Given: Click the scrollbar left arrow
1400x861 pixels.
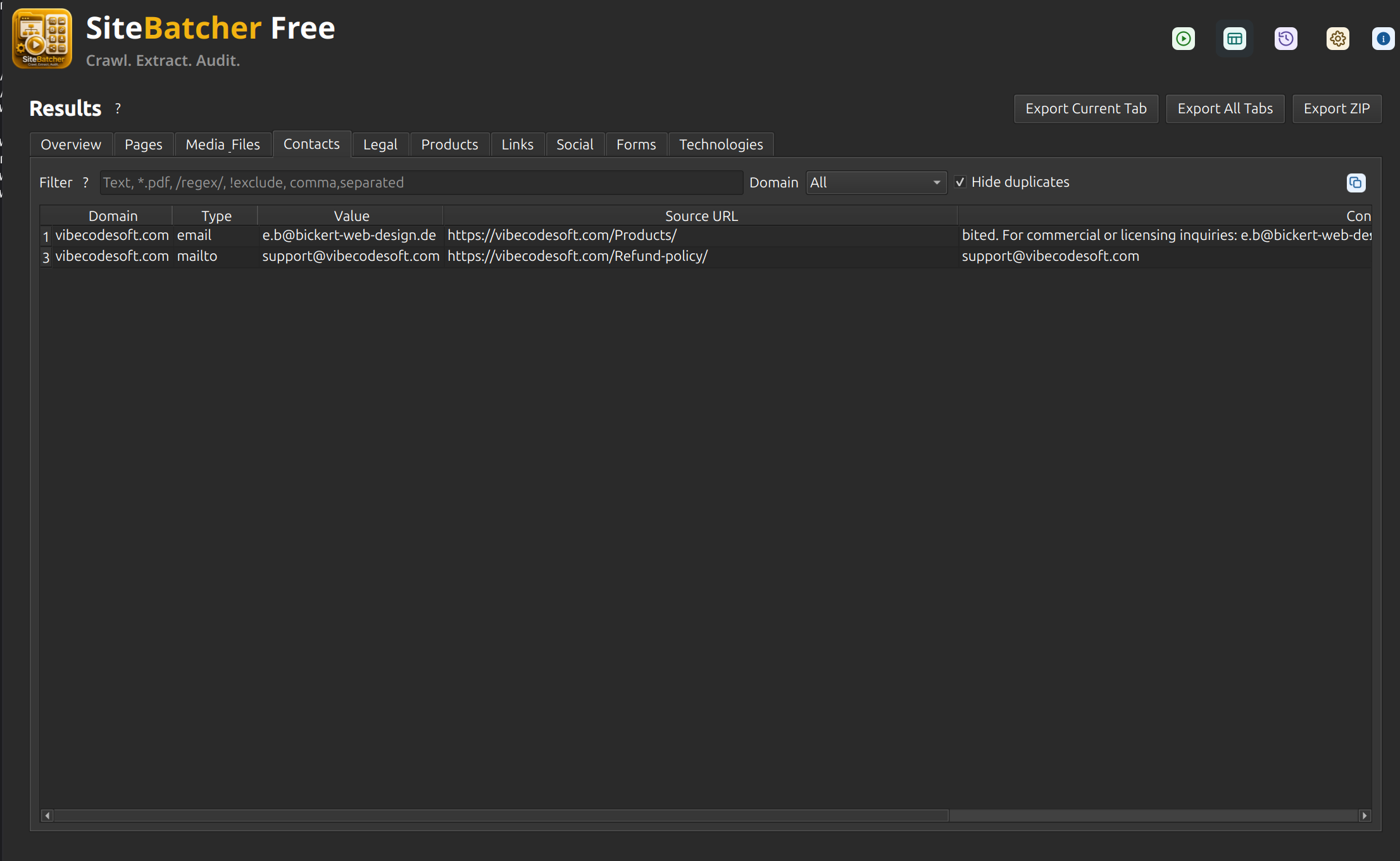Looking at the screenshot, I should tap(47, 815).
